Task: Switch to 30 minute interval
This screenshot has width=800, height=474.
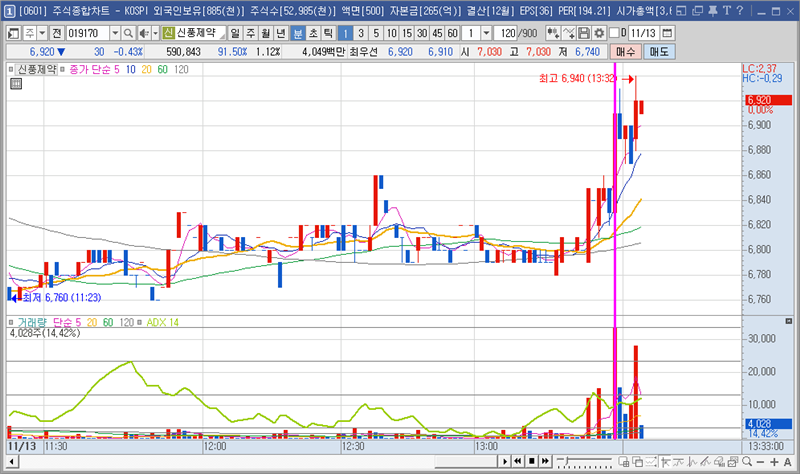Action: click(420, 33)
